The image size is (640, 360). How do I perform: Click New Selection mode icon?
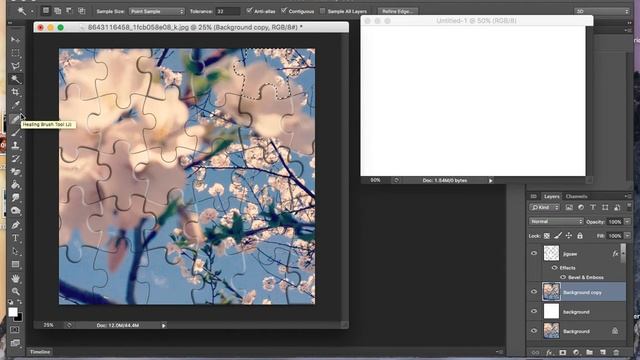pos(46,11)
